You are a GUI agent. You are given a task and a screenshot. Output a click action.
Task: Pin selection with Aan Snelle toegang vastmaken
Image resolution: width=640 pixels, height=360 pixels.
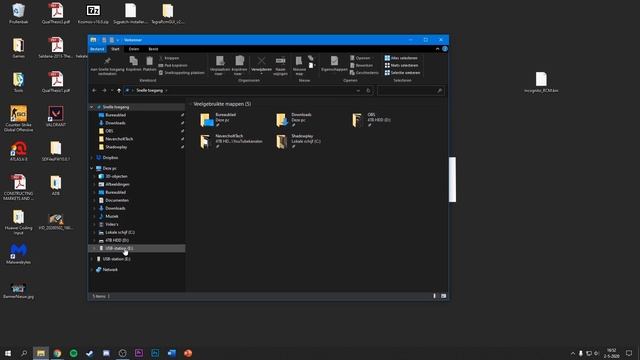[107, 65]
